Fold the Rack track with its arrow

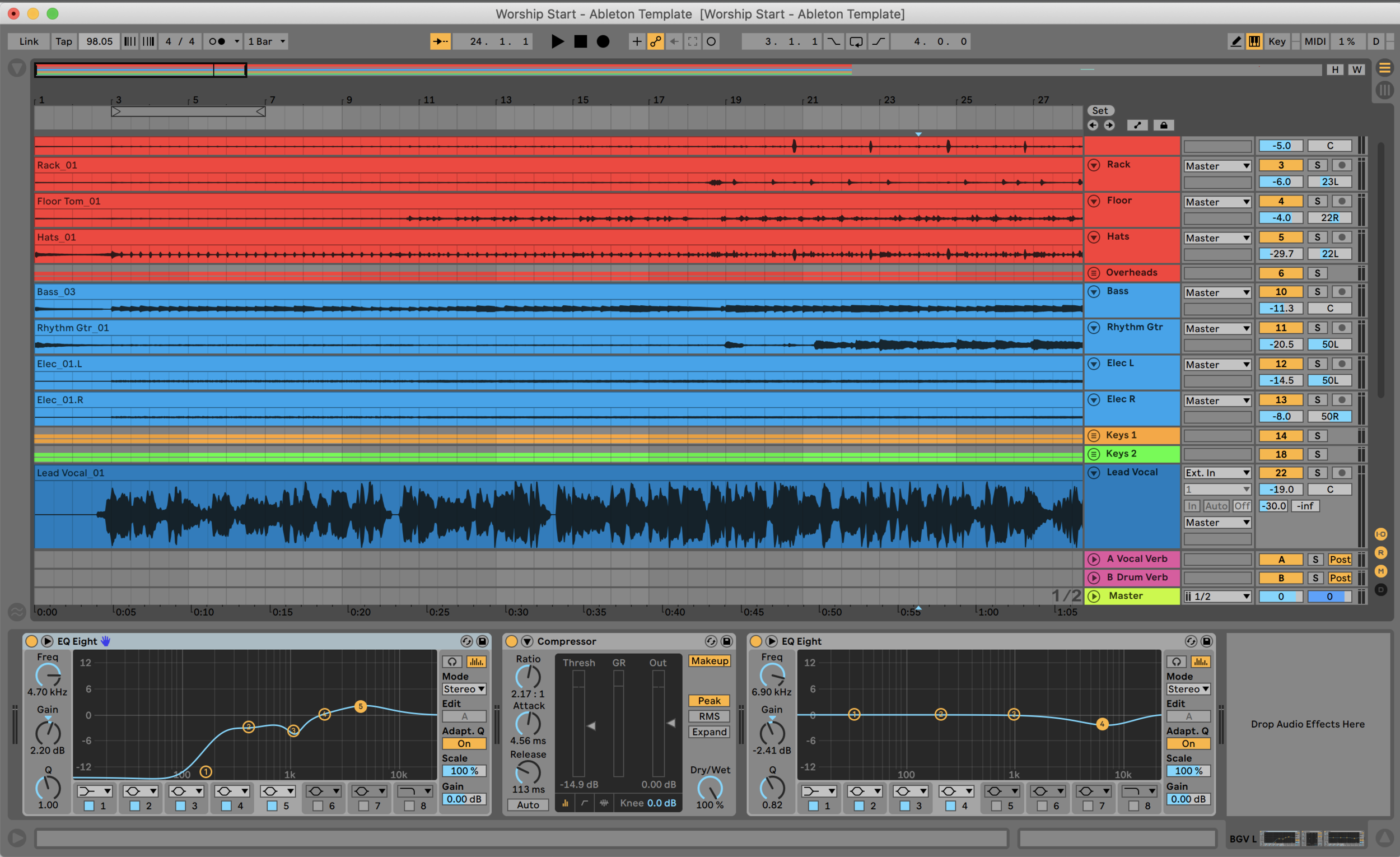[x=1093, y=165]
